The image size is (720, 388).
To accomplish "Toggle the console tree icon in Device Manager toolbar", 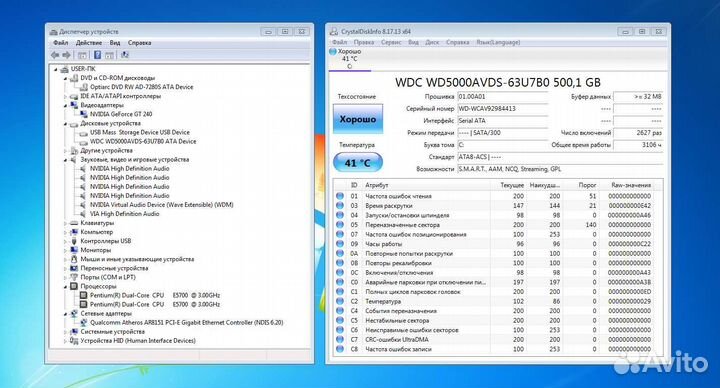I will pos(82,55).
